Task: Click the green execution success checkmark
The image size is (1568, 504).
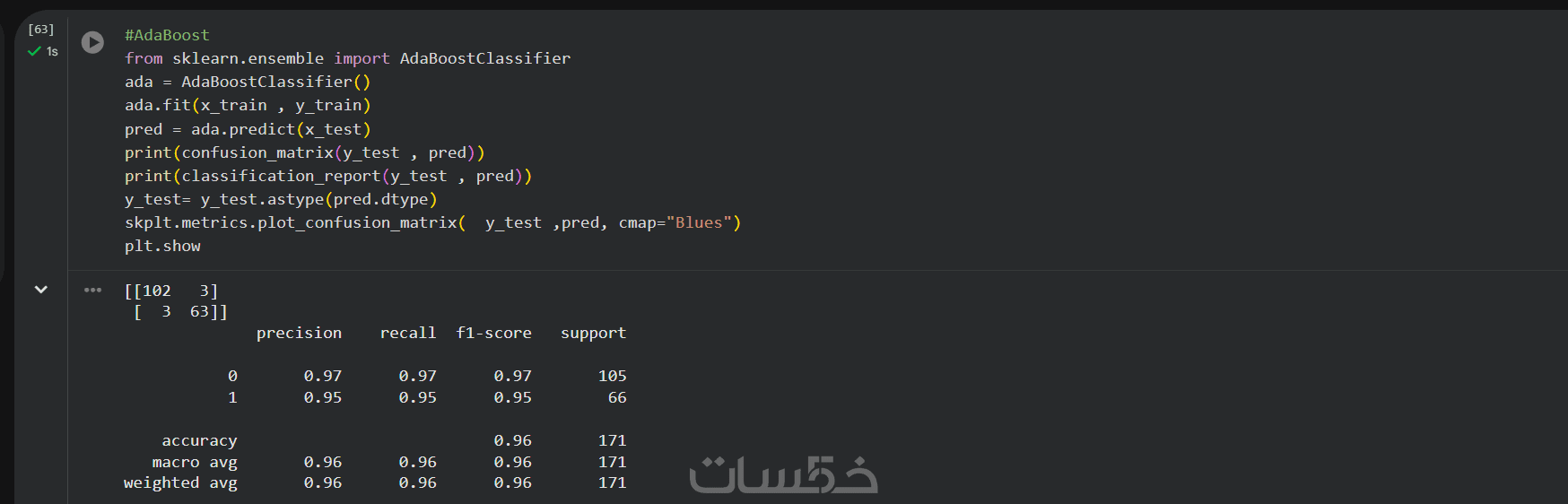Action: click(x=34, y=52)
